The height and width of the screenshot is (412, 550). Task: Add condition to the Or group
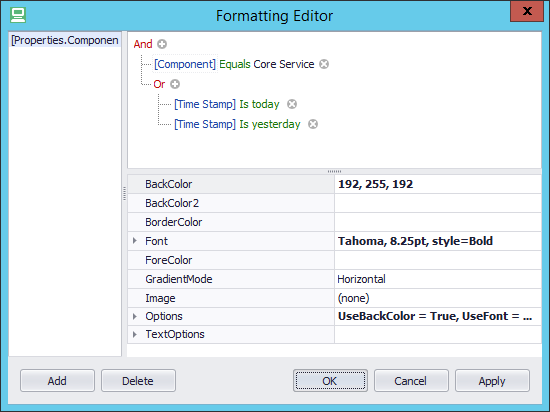pos(175,84)
